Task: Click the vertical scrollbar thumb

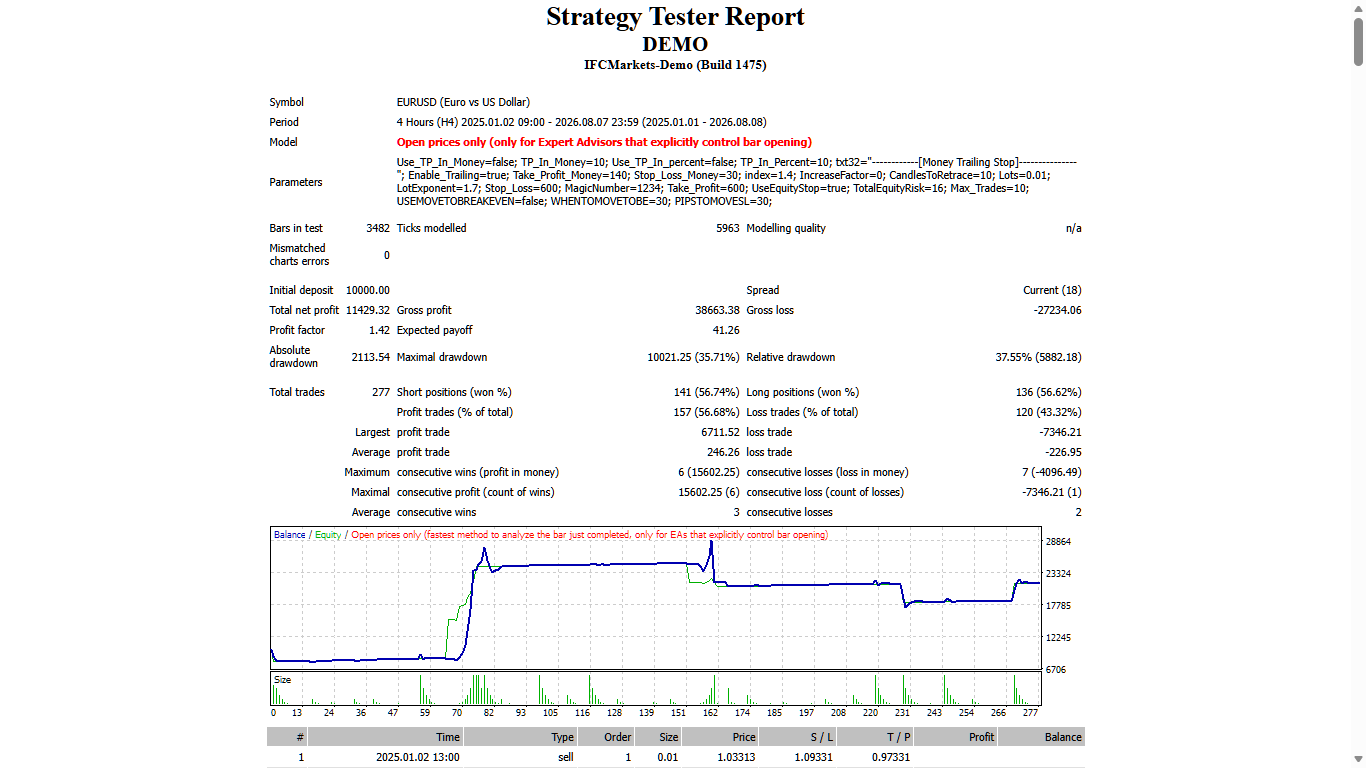Action: (x=1358, y=40)
